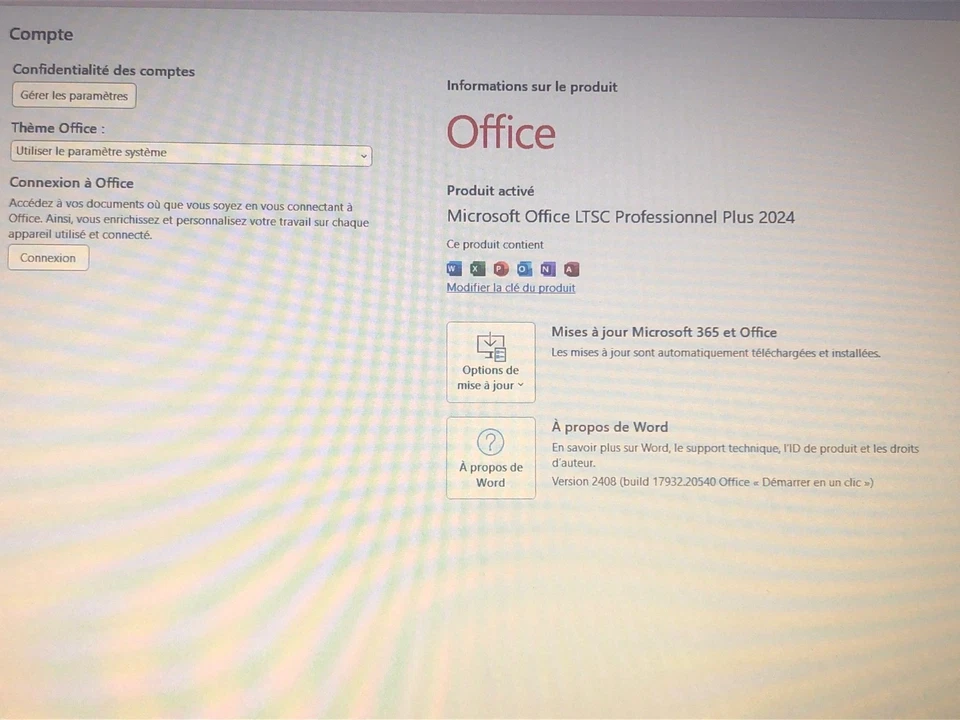Open the OneNote icon

click(x=547, y=268)
